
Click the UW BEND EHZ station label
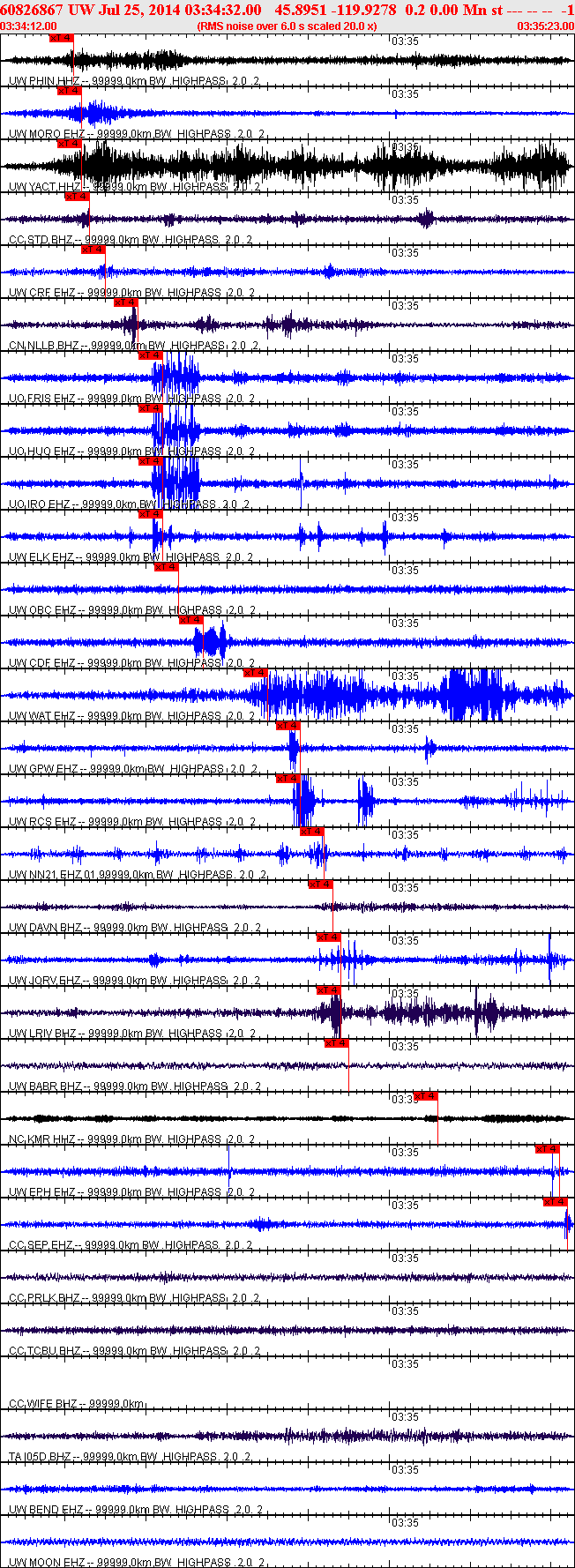click(137, 1510)
